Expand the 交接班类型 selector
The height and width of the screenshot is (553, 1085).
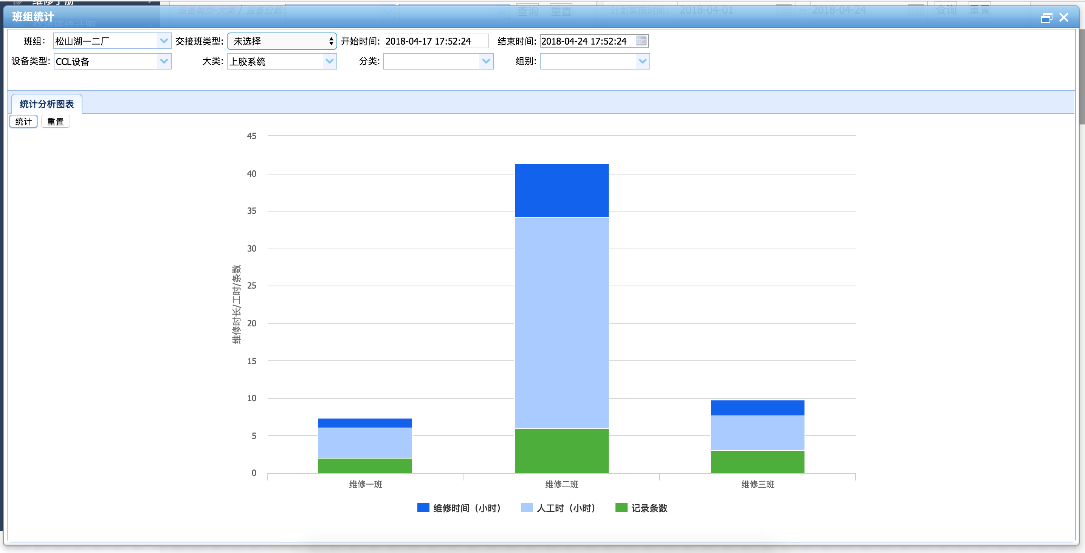coord(282,41)
